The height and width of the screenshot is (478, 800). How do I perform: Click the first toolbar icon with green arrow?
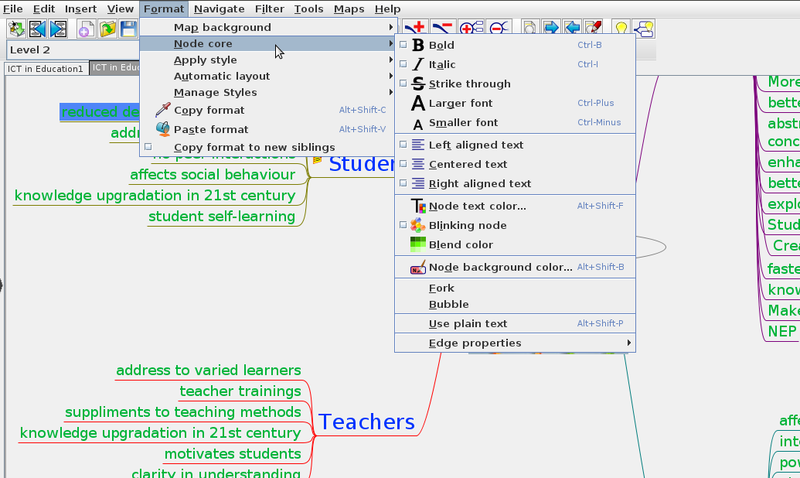tap(16, 29)
